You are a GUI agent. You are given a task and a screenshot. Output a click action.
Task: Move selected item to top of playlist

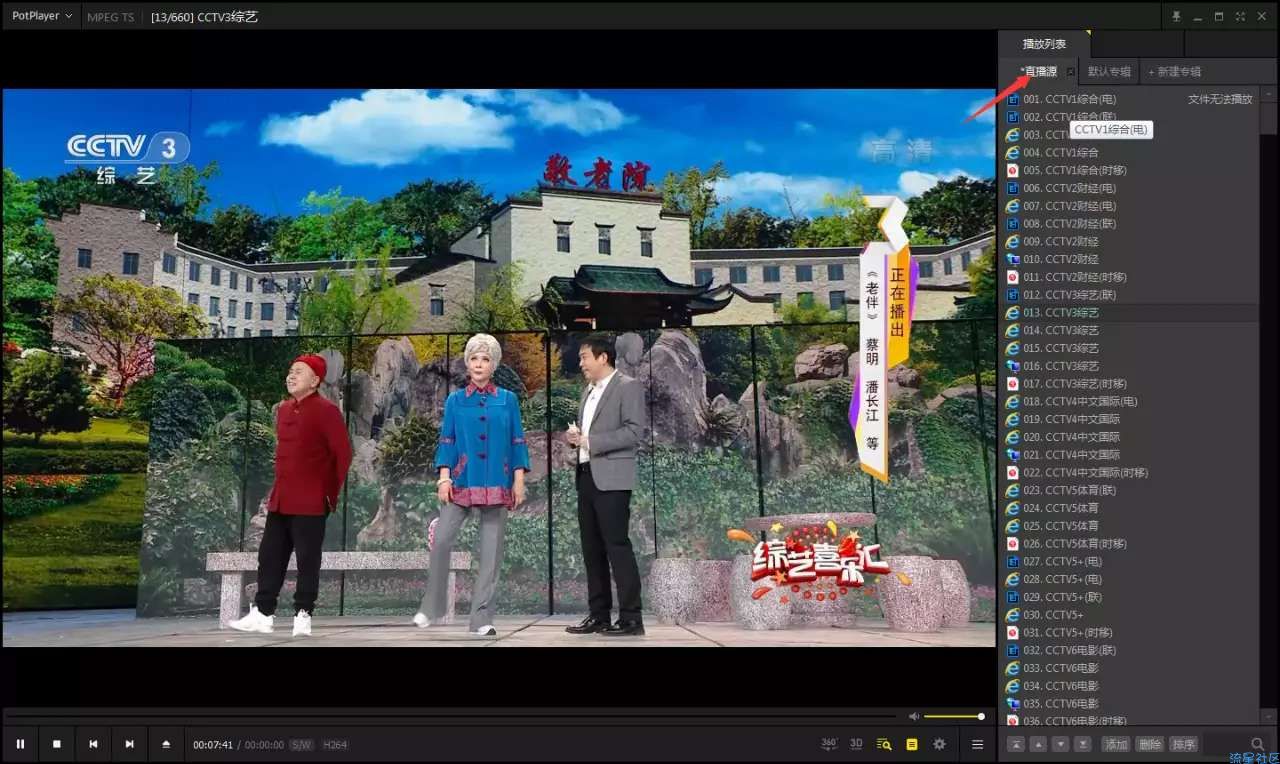[1016, 744]
